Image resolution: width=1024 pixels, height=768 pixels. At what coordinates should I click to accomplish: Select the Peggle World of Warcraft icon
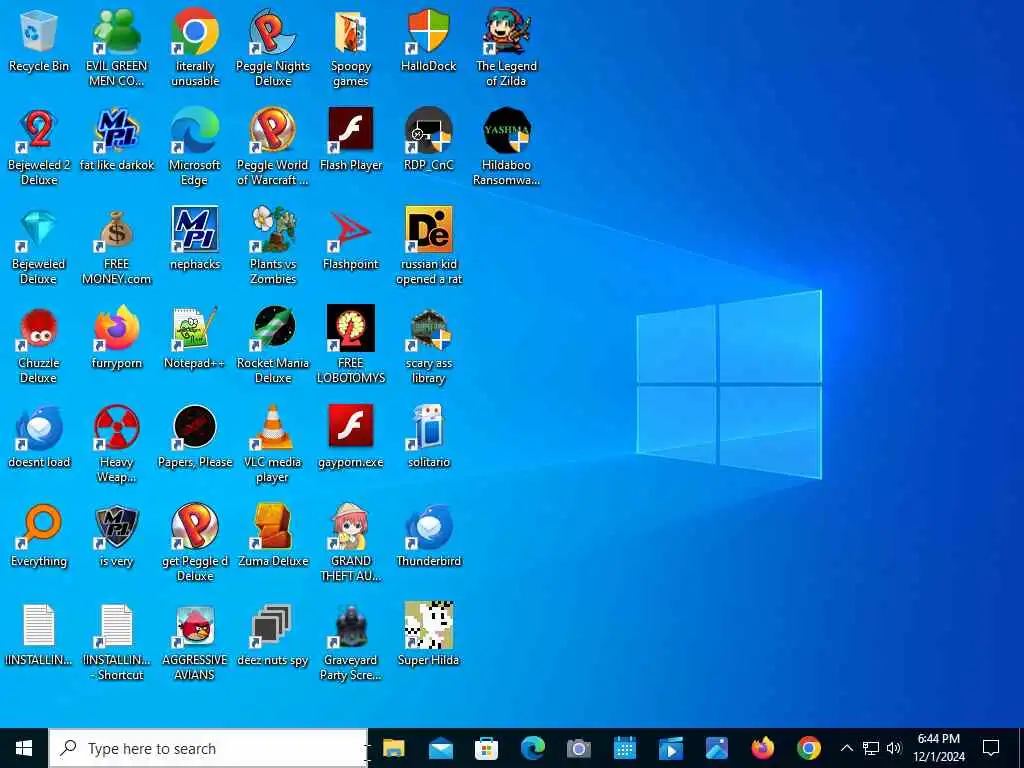[272, 130]
